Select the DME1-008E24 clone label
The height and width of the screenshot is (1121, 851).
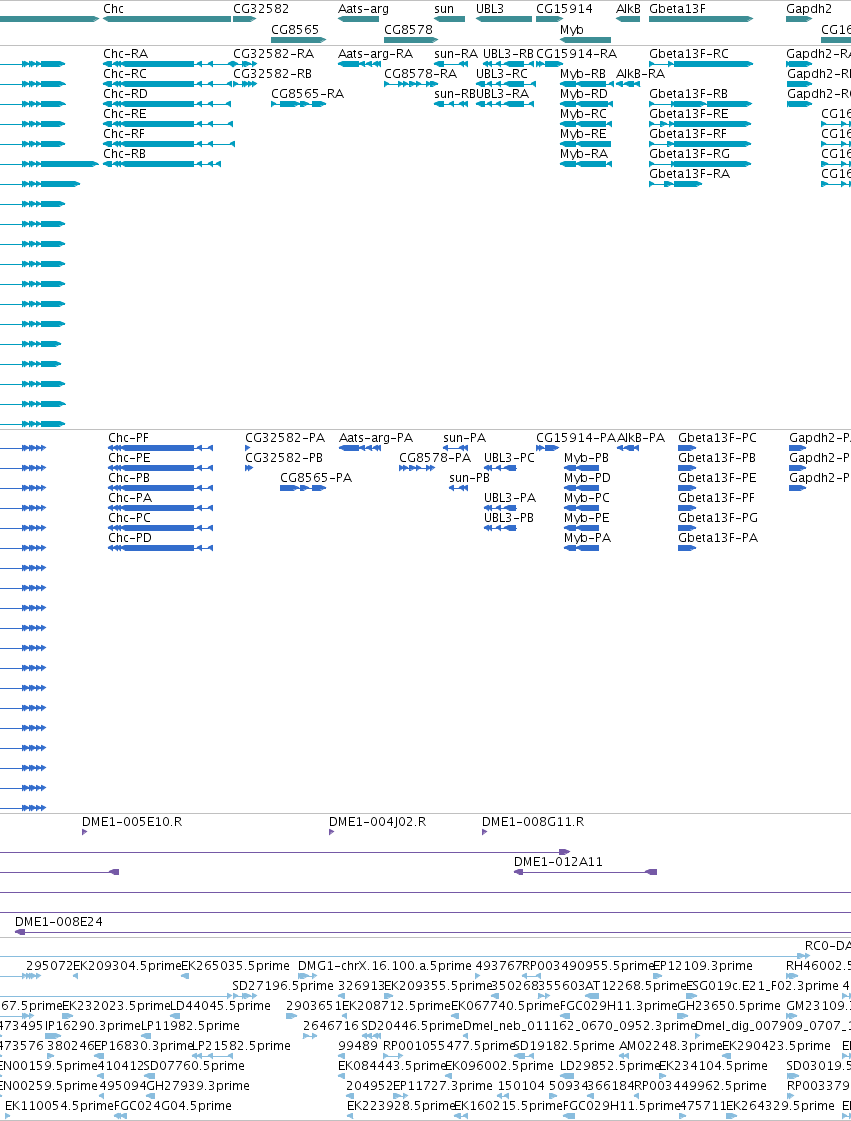coord(59,922)
